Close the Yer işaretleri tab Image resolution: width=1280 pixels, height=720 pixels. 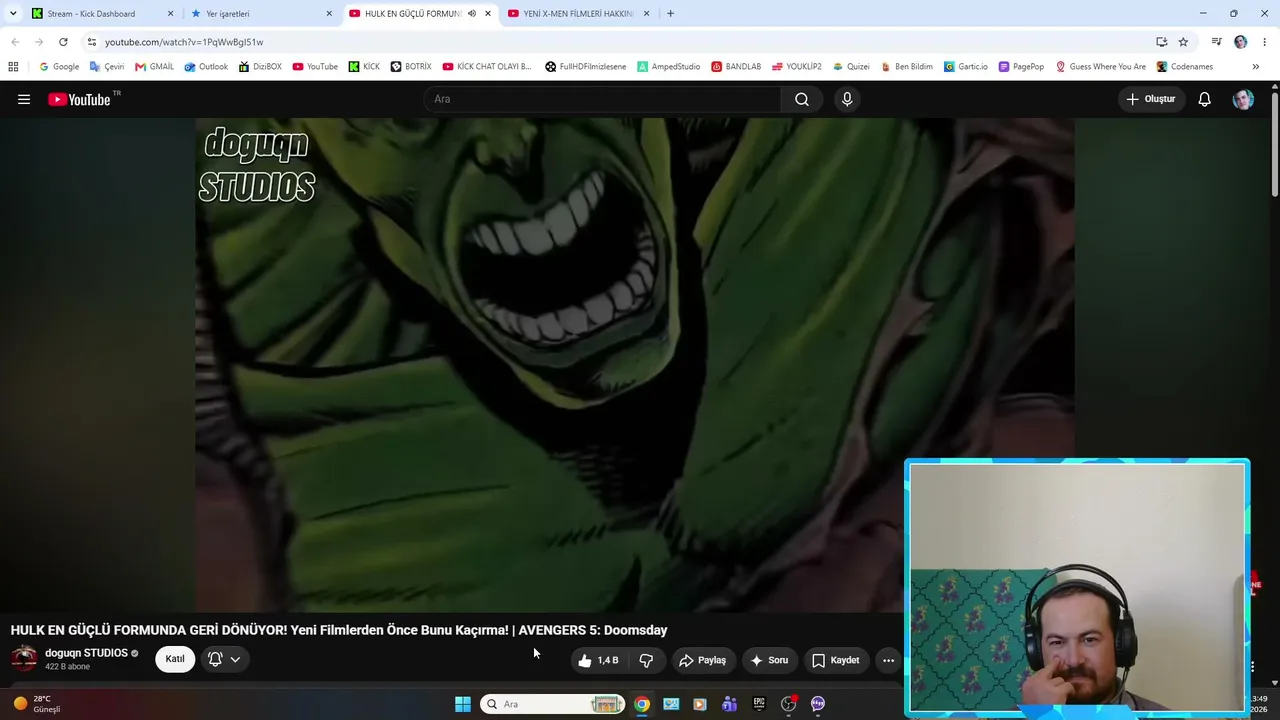click(x=329, y=14)
